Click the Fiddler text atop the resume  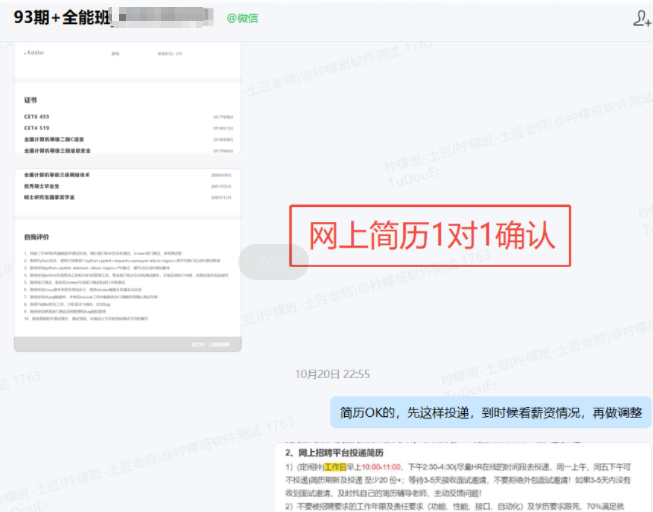click(35, 52)
